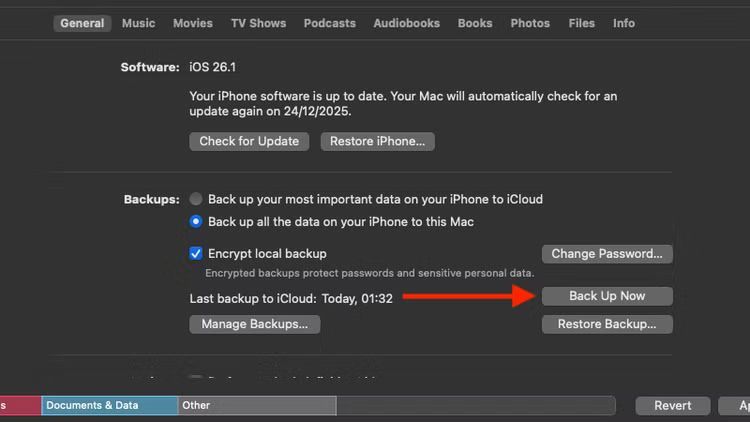
Task: Click Check for Update button
Action: [x=249, y=141]
